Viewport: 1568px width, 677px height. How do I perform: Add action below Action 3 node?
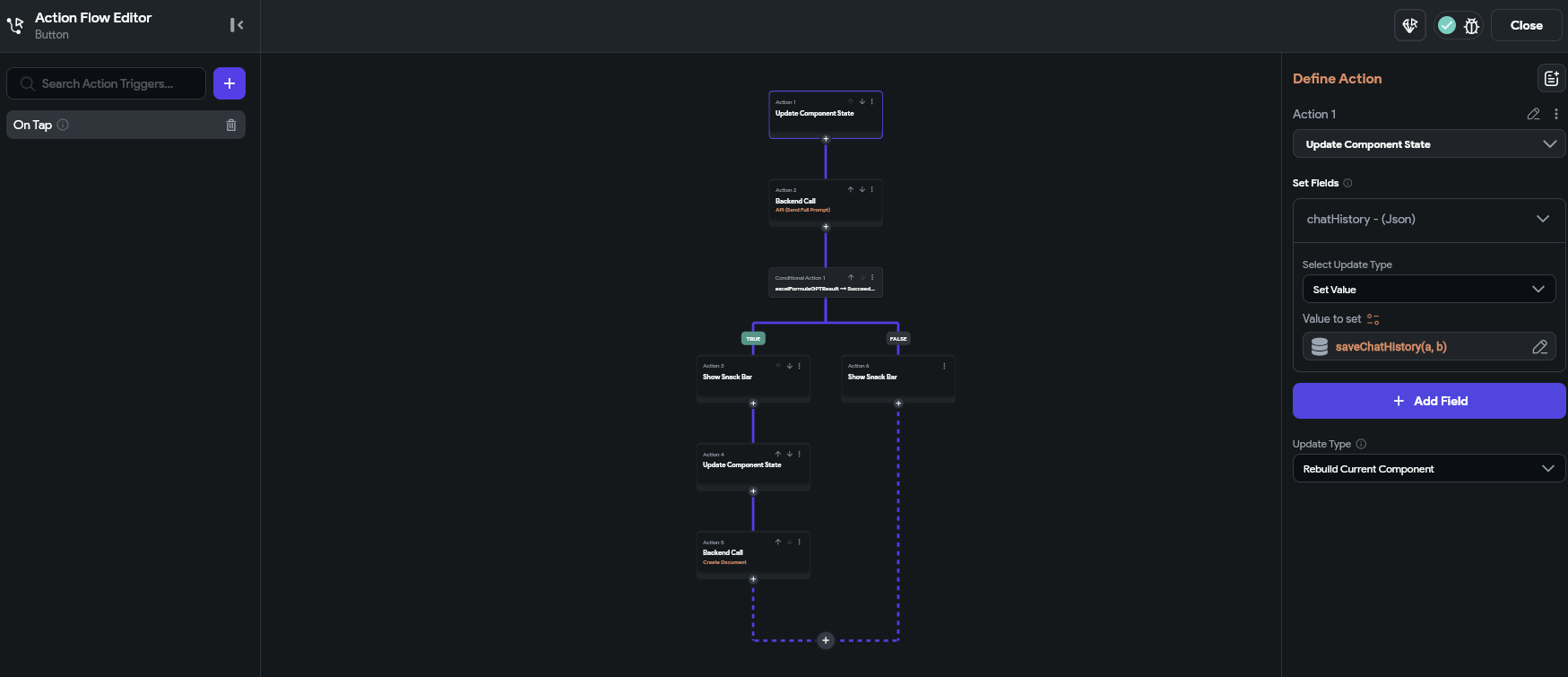coord(753,404)
